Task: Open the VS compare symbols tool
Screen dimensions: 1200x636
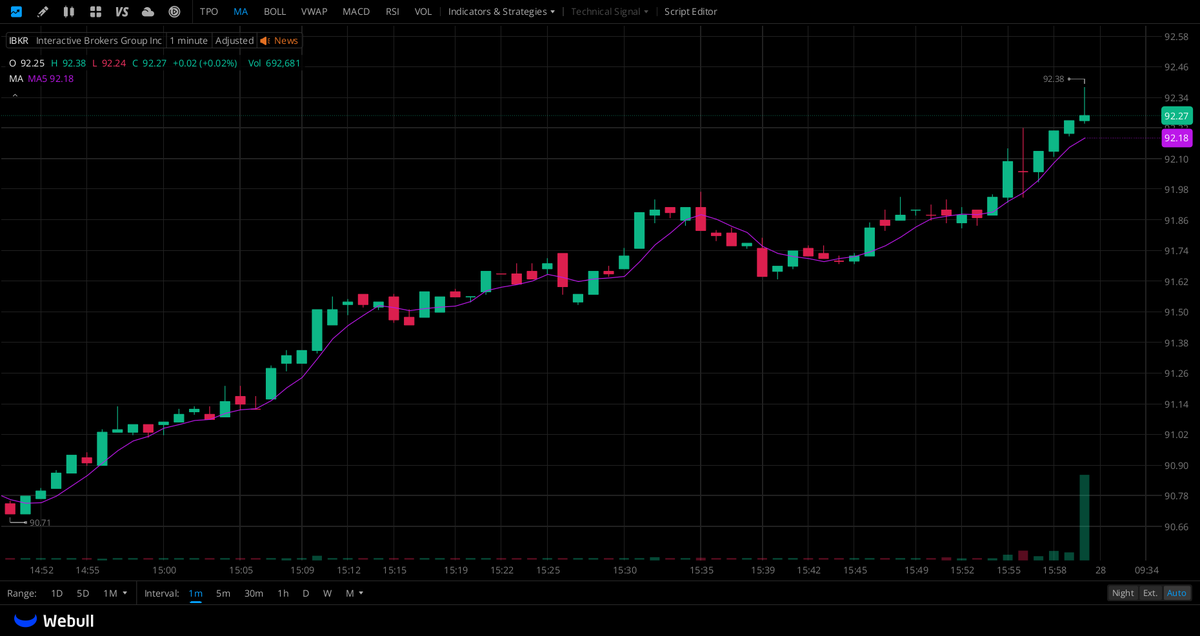Action: [122, 12]
